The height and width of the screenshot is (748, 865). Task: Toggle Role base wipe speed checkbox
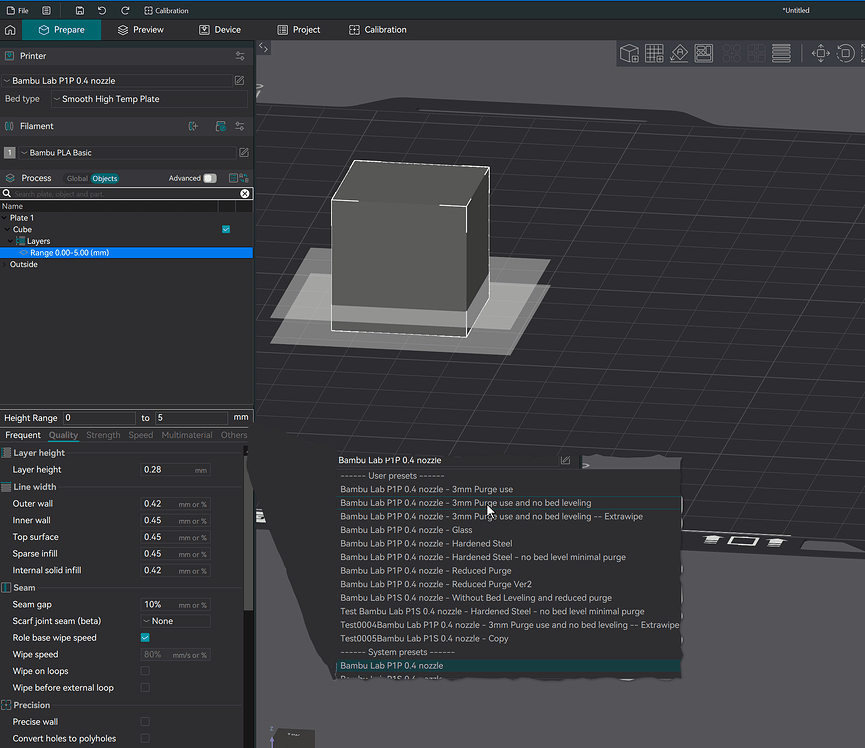click(x=145, y=638)
